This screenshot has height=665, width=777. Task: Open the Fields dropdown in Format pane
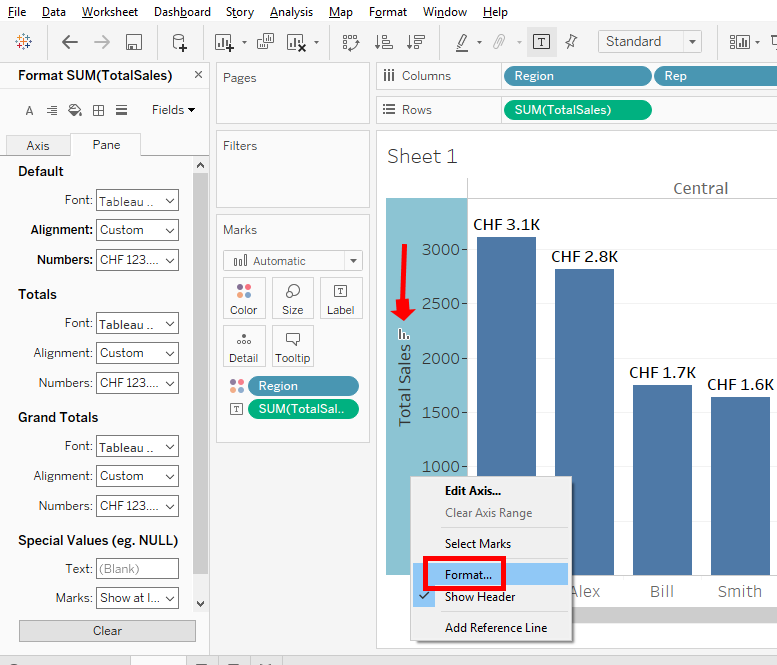click(173, 110)
